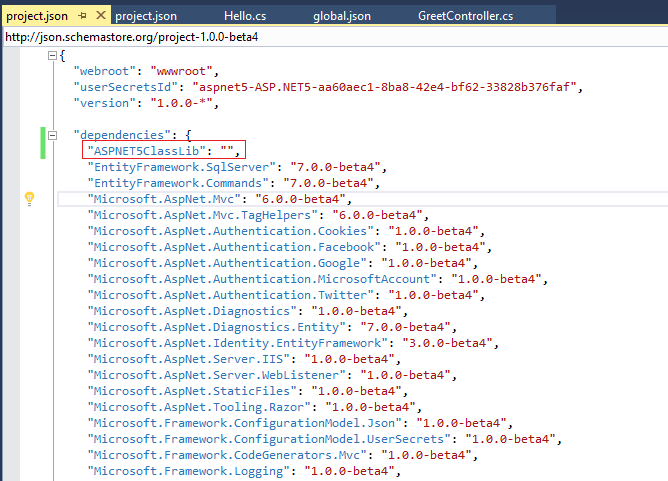Click "Microsoft.AspNet.Identity.EntityFramework" entry
Viewport: 668px width, 481px height.
point(292,343)
